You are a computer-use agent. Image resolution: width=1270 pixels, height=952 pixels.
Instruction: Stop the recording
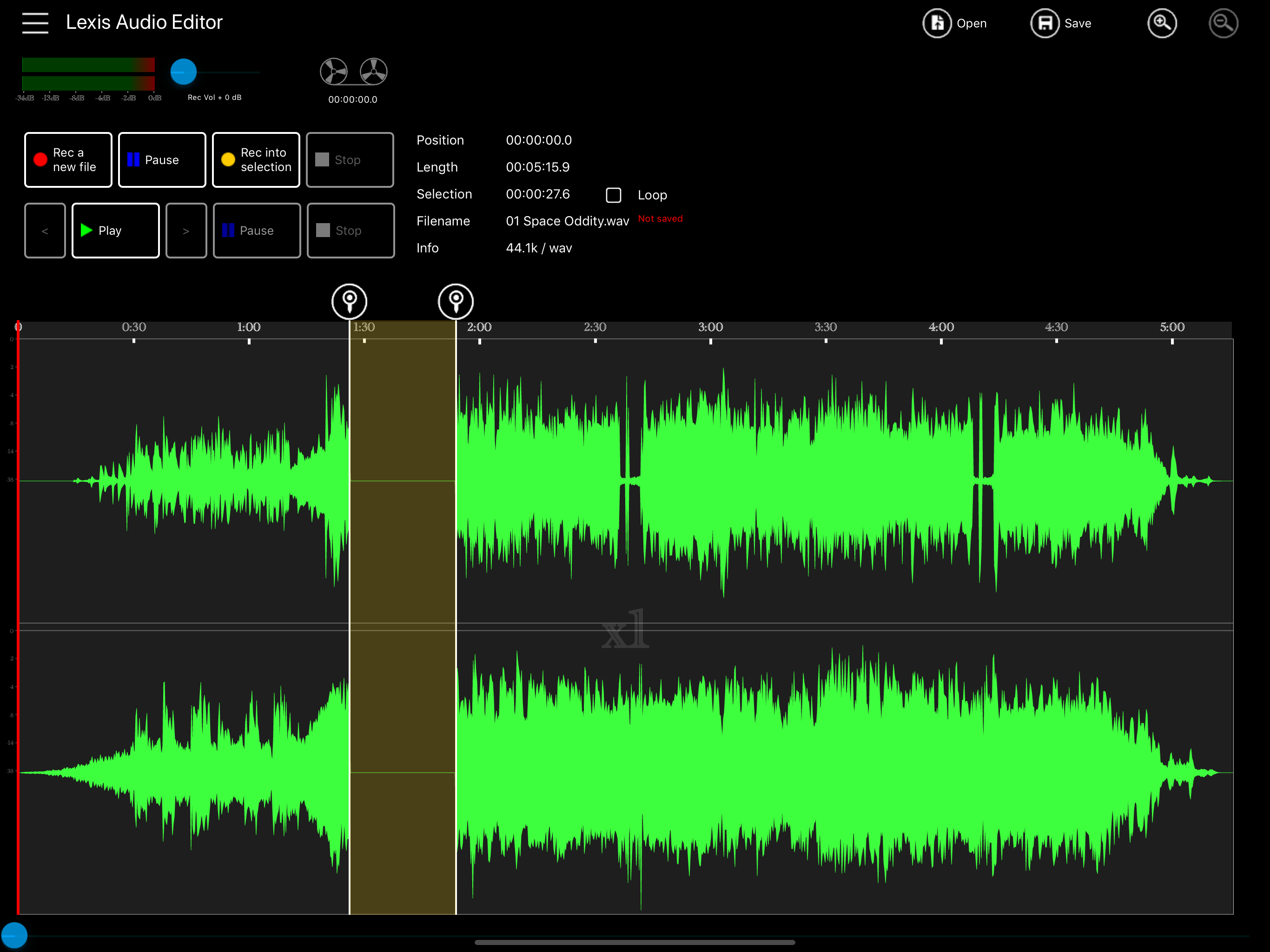(x=350, y=159)
